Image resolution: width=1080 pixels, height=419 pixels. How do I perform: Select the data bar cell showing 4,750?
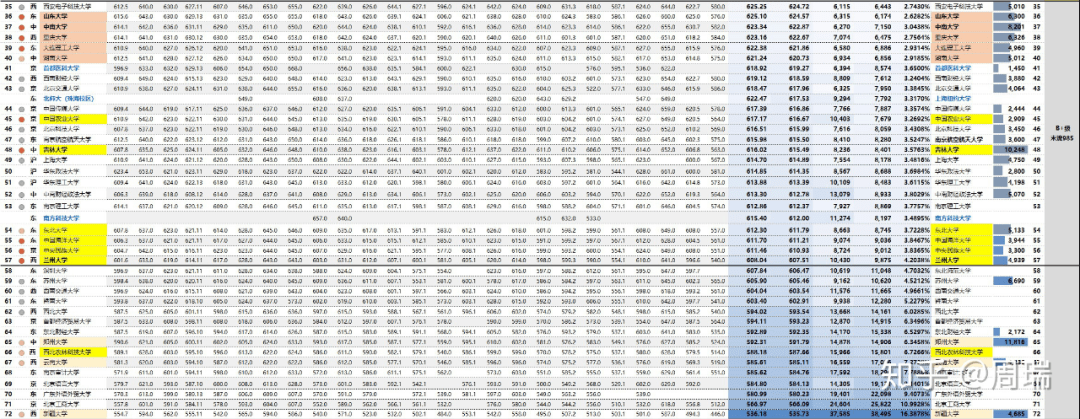(1011, 159)
